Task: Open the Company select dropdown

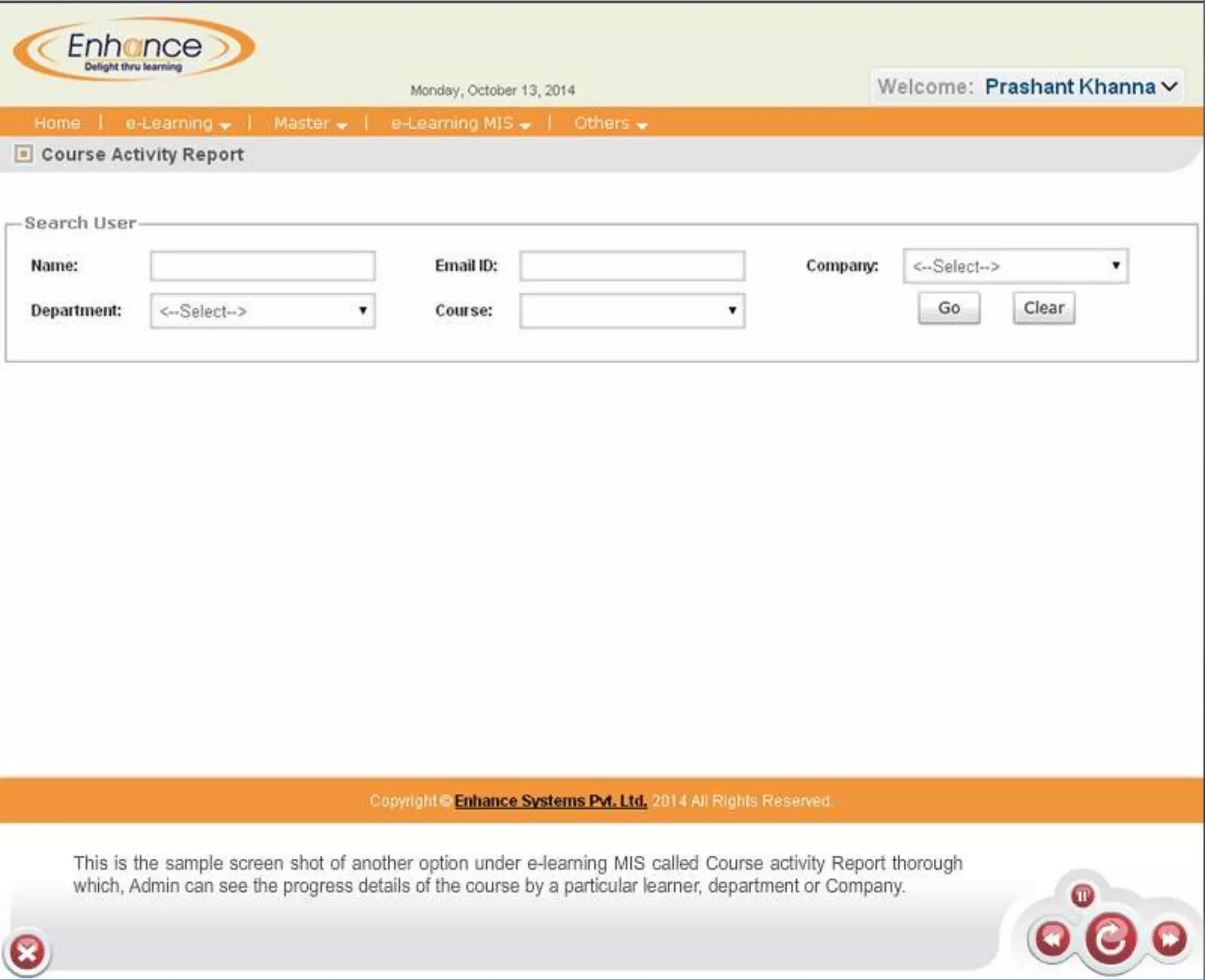Action: coord(1016,266)
